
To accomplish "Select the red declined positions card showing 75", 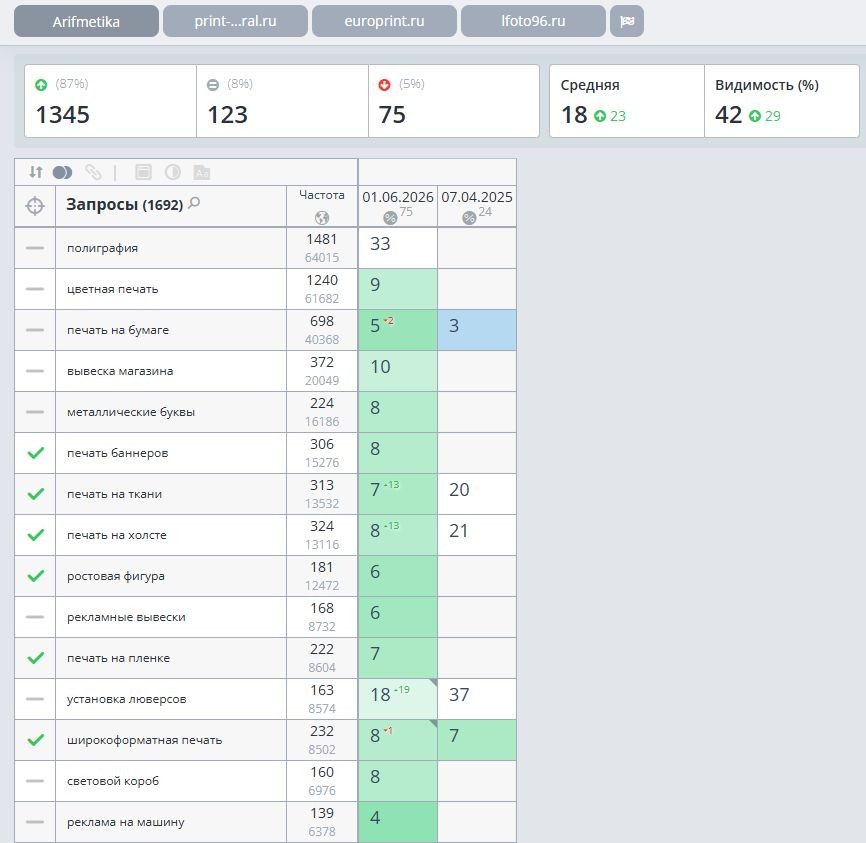I will 453,101.
